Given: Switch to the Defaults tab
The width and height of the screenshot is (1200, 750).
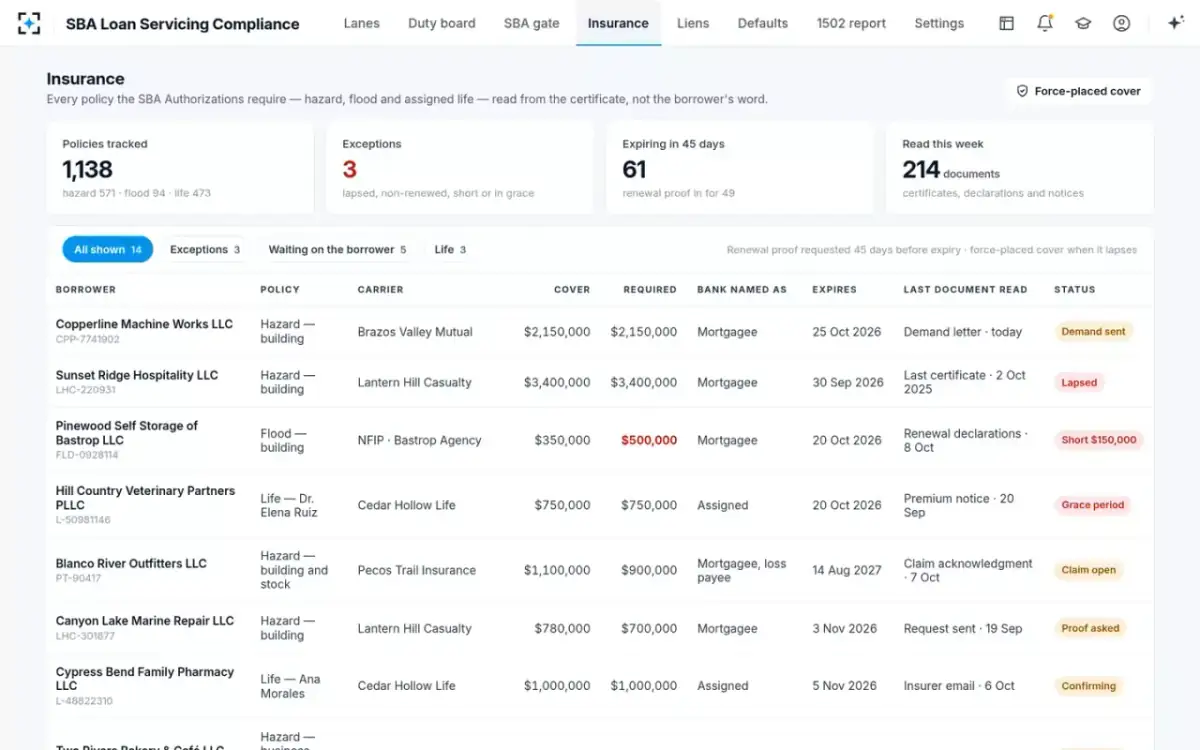Looking at the screenshot, I should point(763,23).
